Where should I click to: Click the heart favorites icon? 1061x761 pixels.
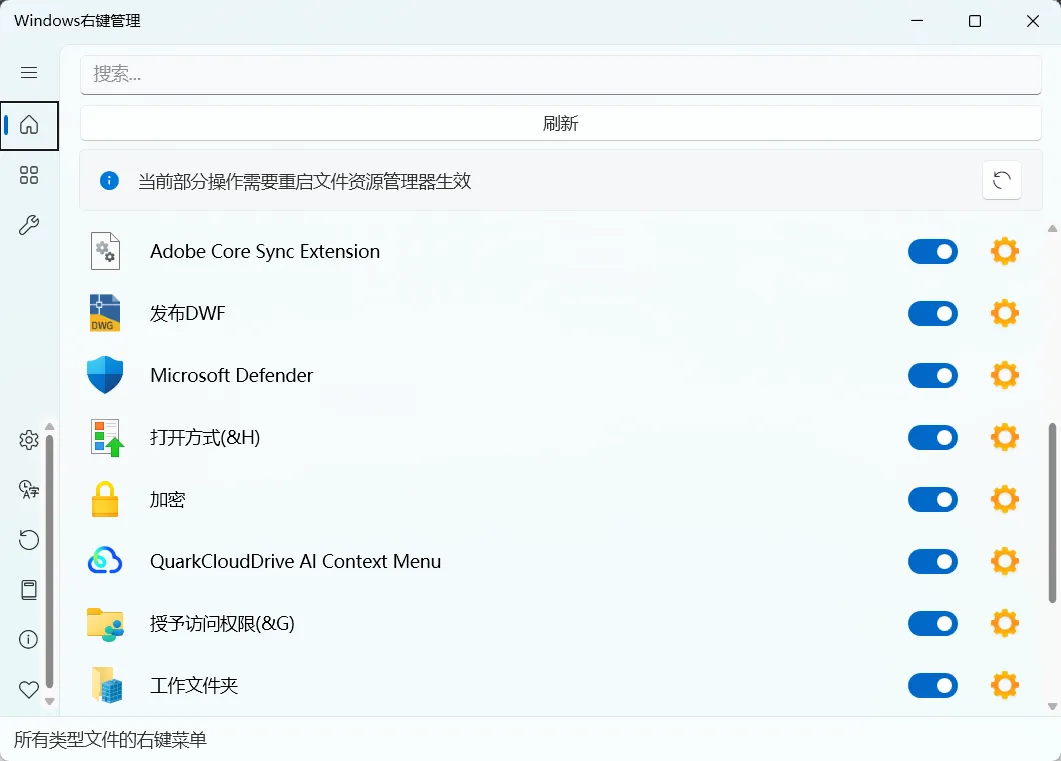[x=29, y=689]
